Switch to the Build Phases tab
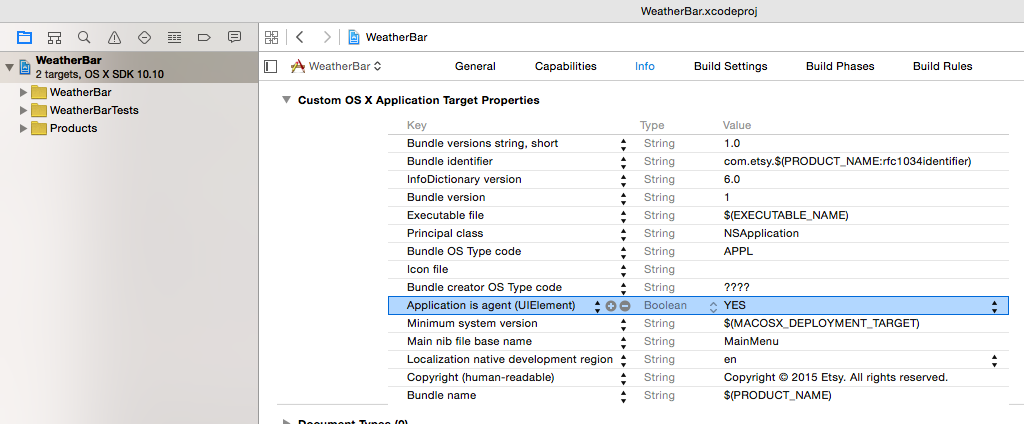 (840, 66)
